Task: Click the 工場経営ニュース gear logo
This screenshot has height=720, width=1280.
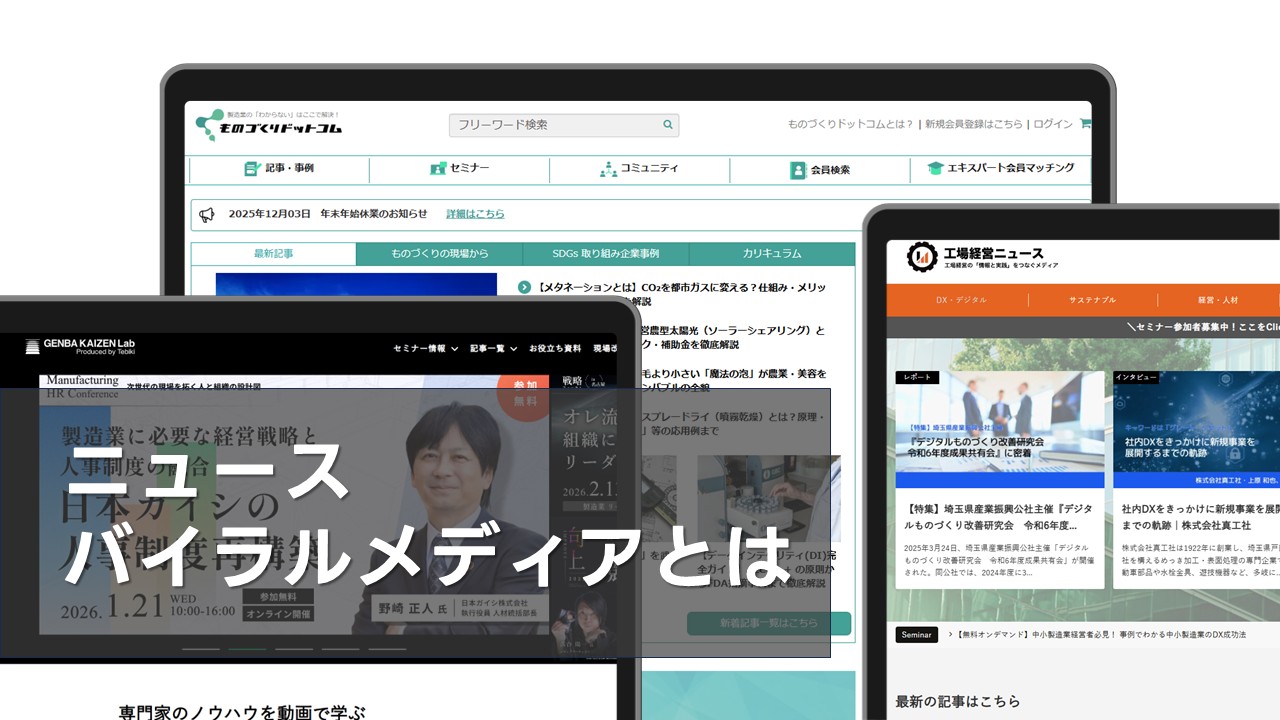Action: point(921,257)
